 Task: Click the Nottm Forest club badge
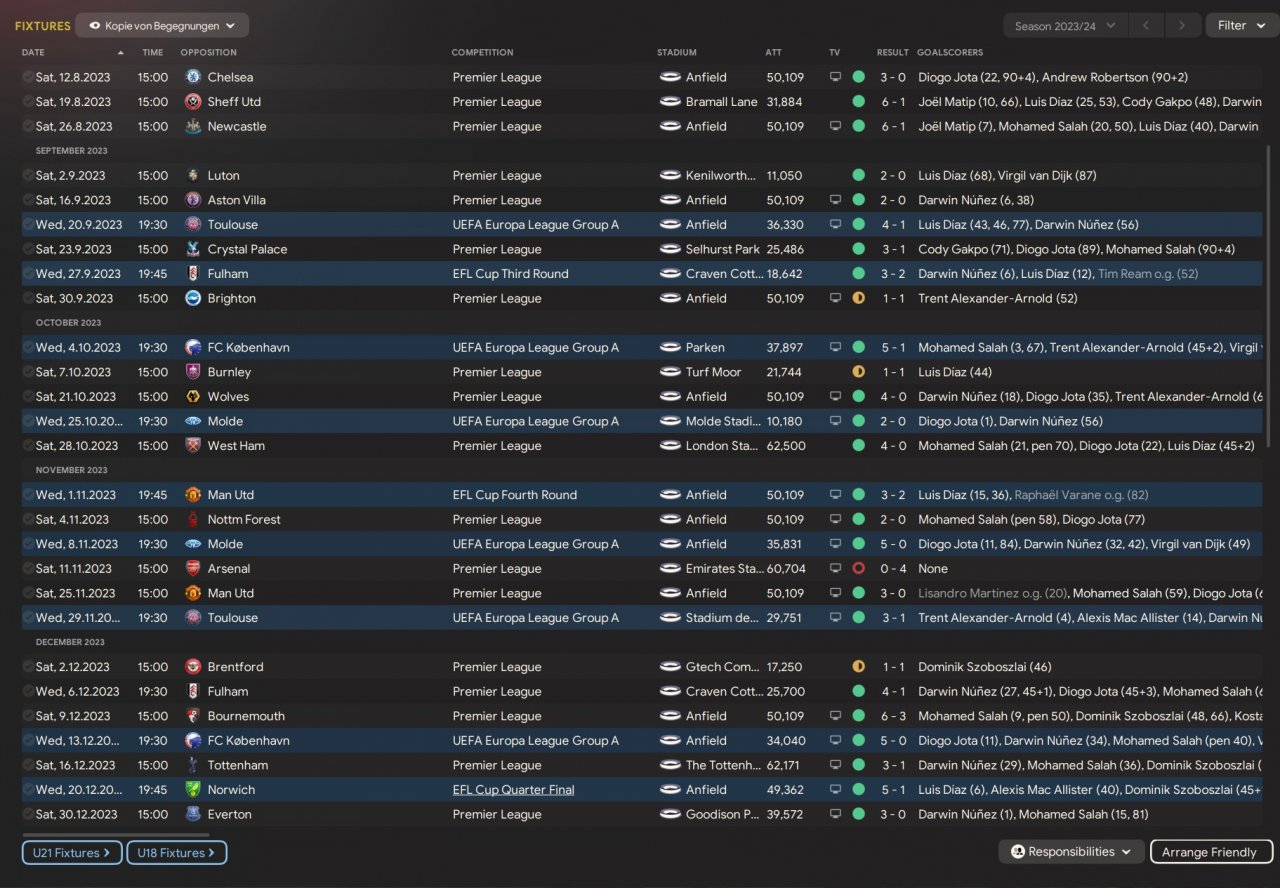point(193,519)
